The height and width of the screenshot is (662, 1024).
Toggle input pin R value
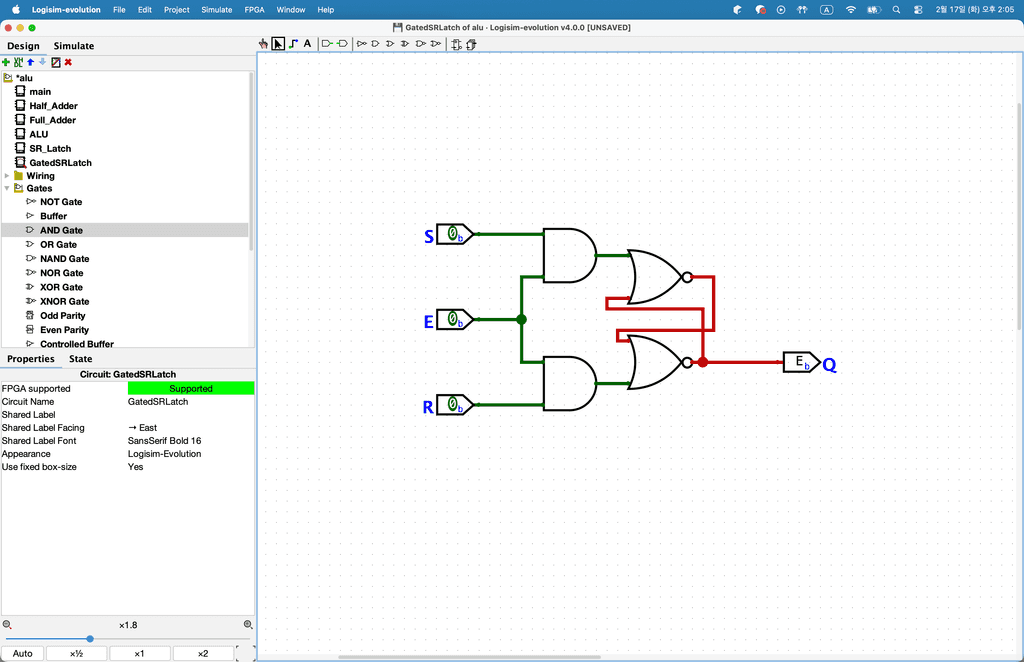453,405
